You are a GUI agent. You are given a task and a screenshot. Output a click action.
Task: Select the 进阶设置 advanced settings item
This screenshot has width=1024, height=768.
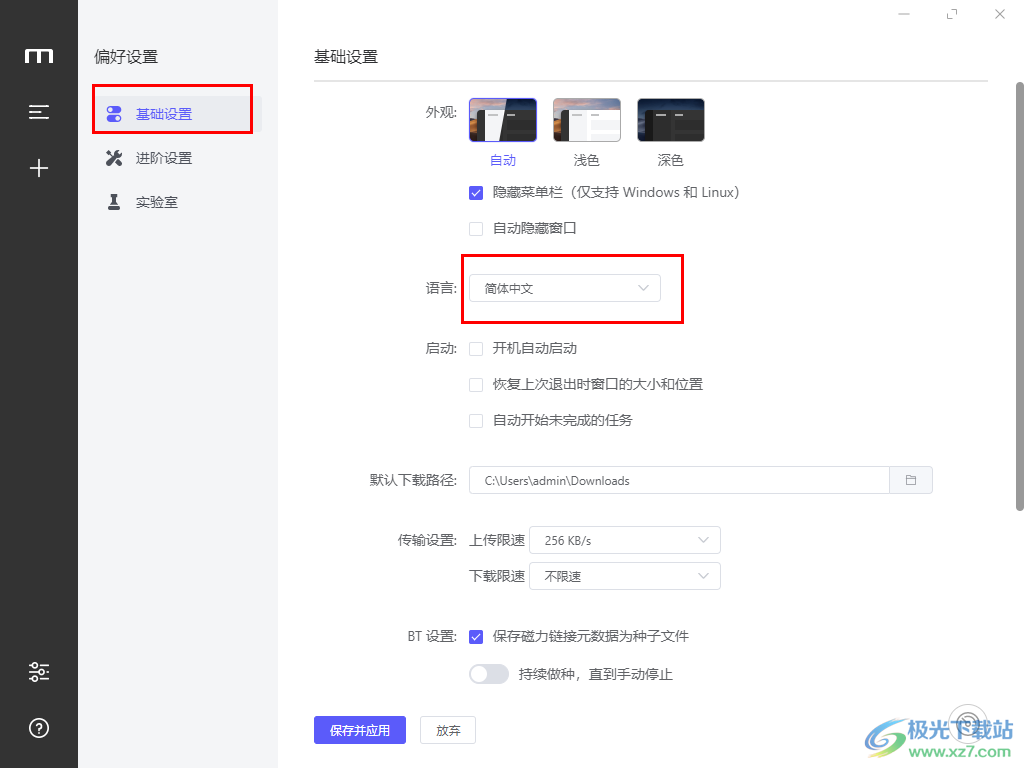[x=163, y=158]
